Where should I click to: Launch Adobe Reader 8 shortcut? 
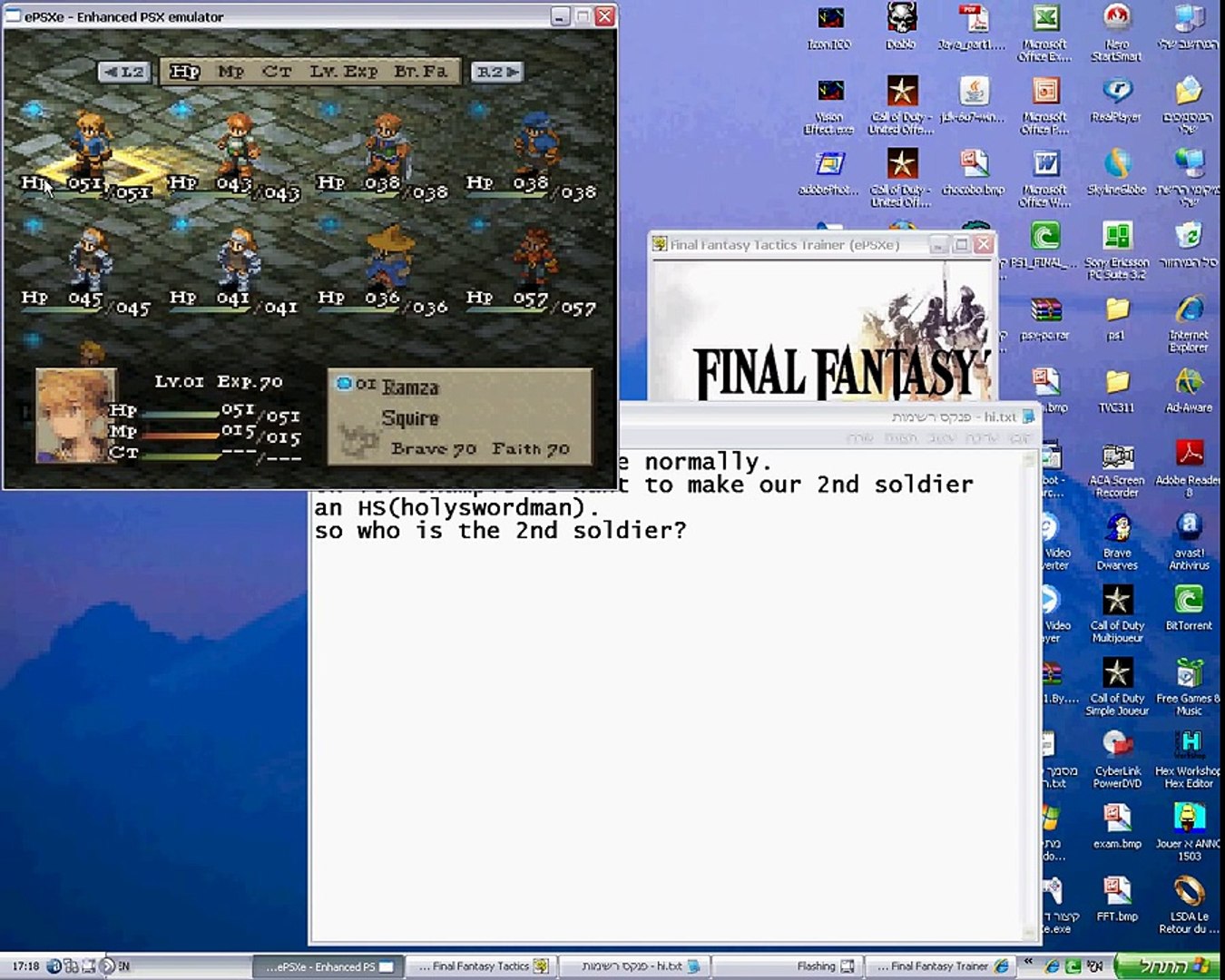pos(1189,469)
